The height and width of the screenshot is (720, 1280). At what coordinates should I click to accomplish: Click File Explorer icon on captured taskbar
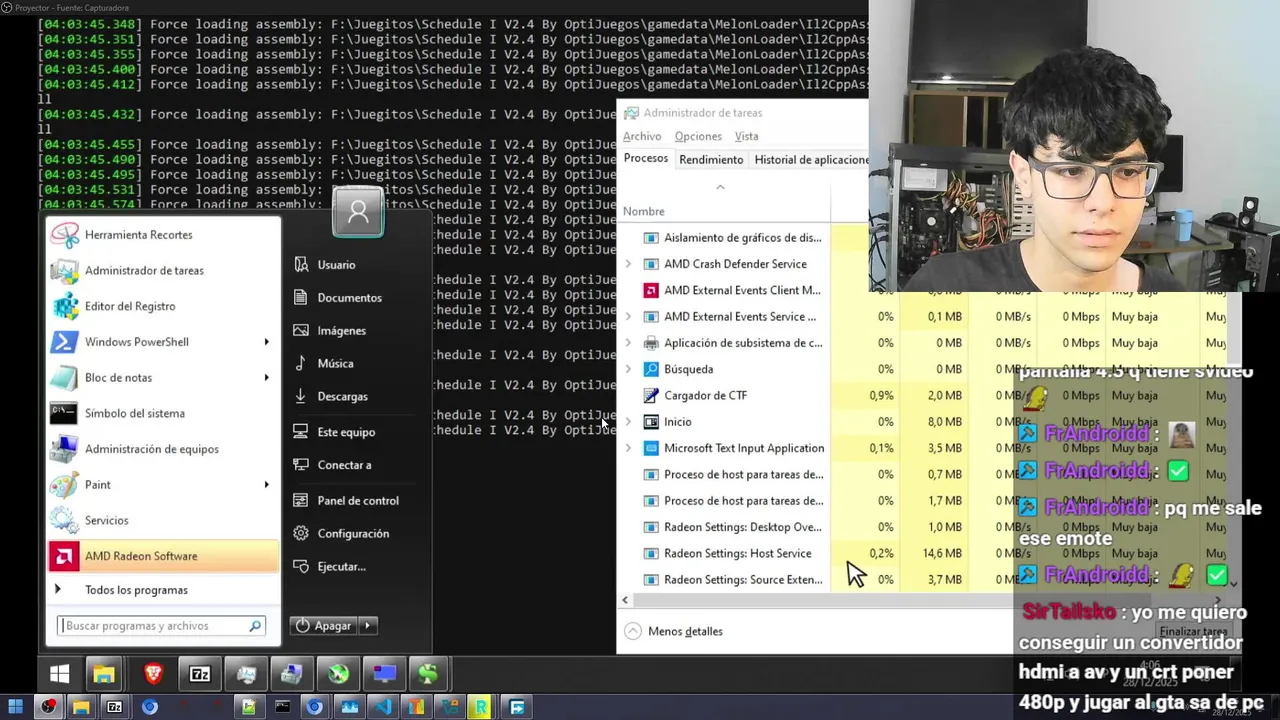pos(104,675)
